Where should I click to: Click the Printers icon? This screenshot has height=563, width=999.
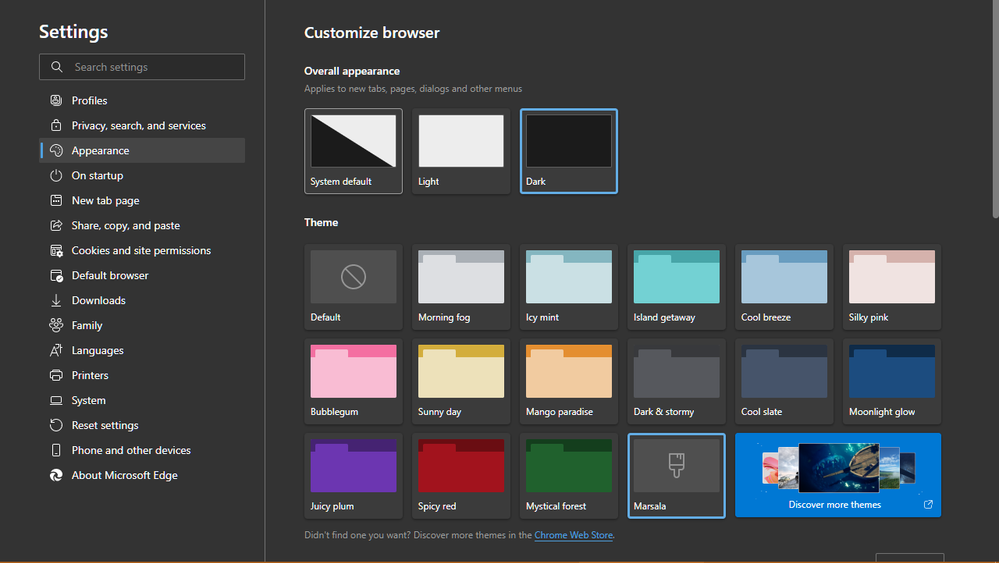pos(56,375)
